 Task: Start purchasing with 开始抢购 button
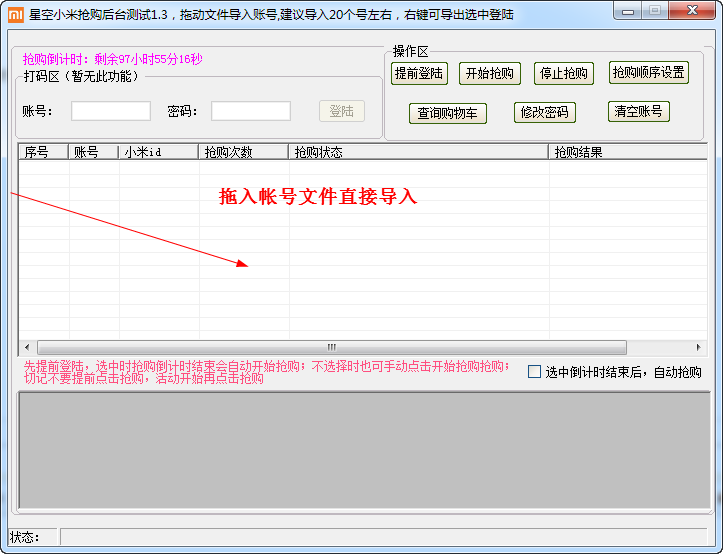pyautogui.click(x=490, y=73)
